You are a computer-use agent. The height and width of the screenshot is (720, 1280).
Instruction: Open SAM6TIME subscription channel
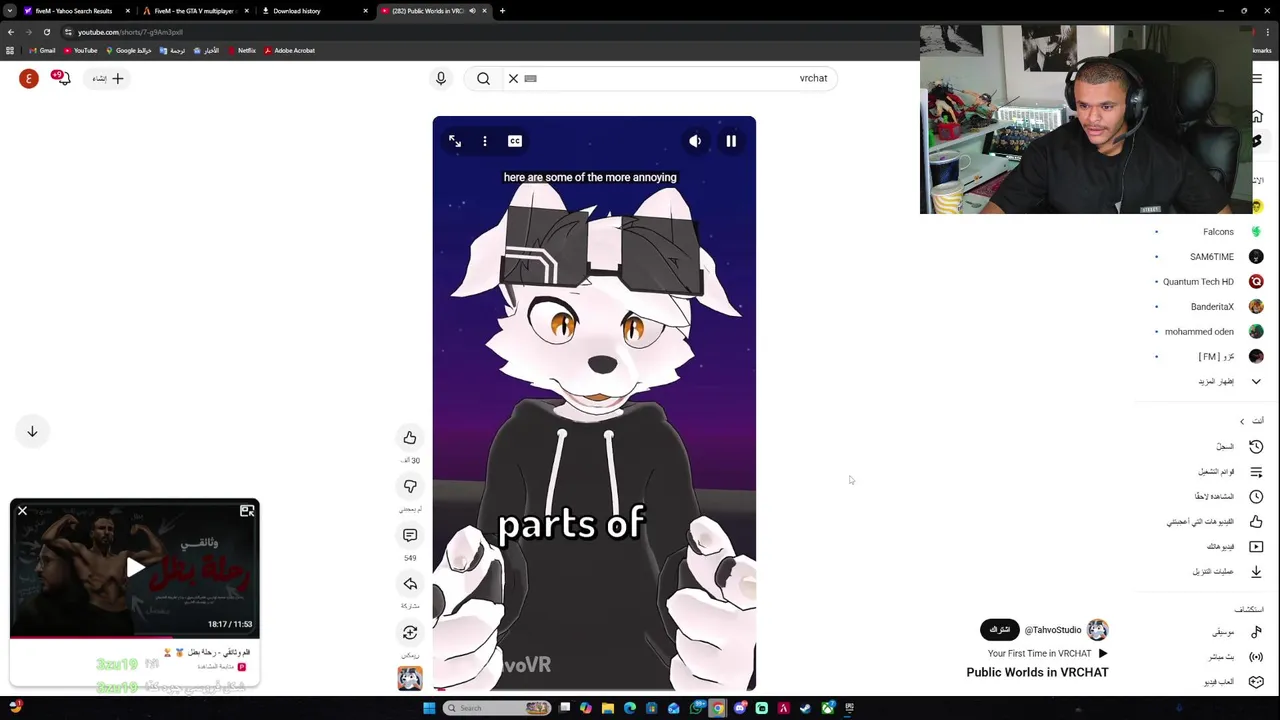pos(1210,257)
